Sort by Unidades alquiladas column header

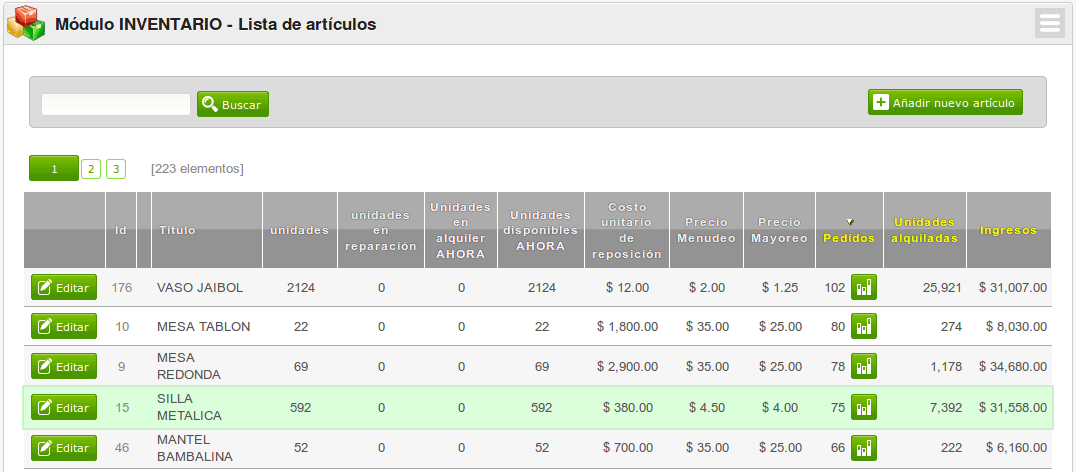click(924, 230)
